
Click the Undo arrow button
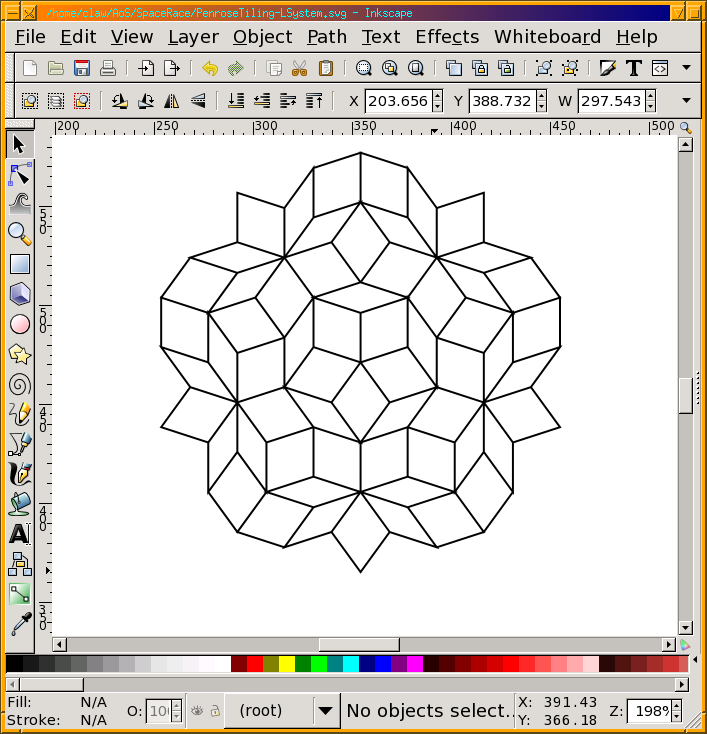(209, 68)
